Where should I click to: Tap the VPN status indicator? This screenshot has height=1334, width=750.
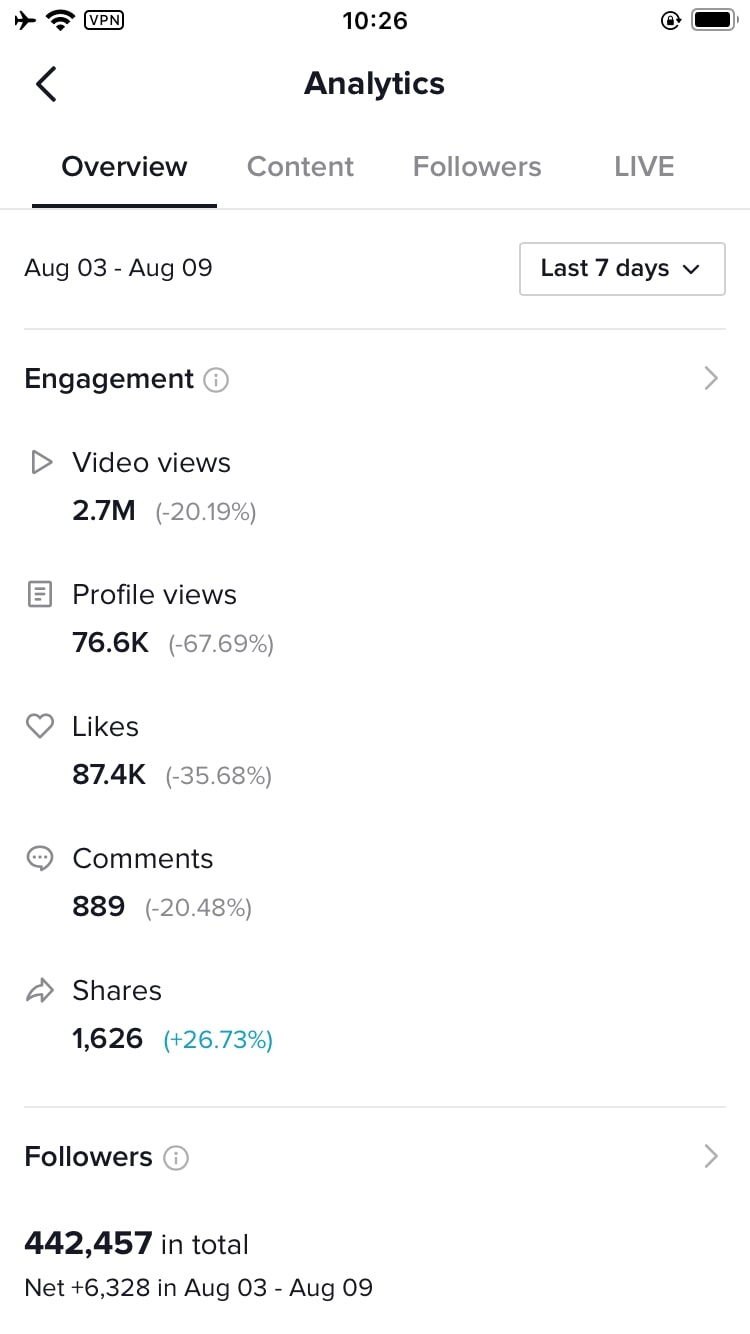[x=105, y=19]
